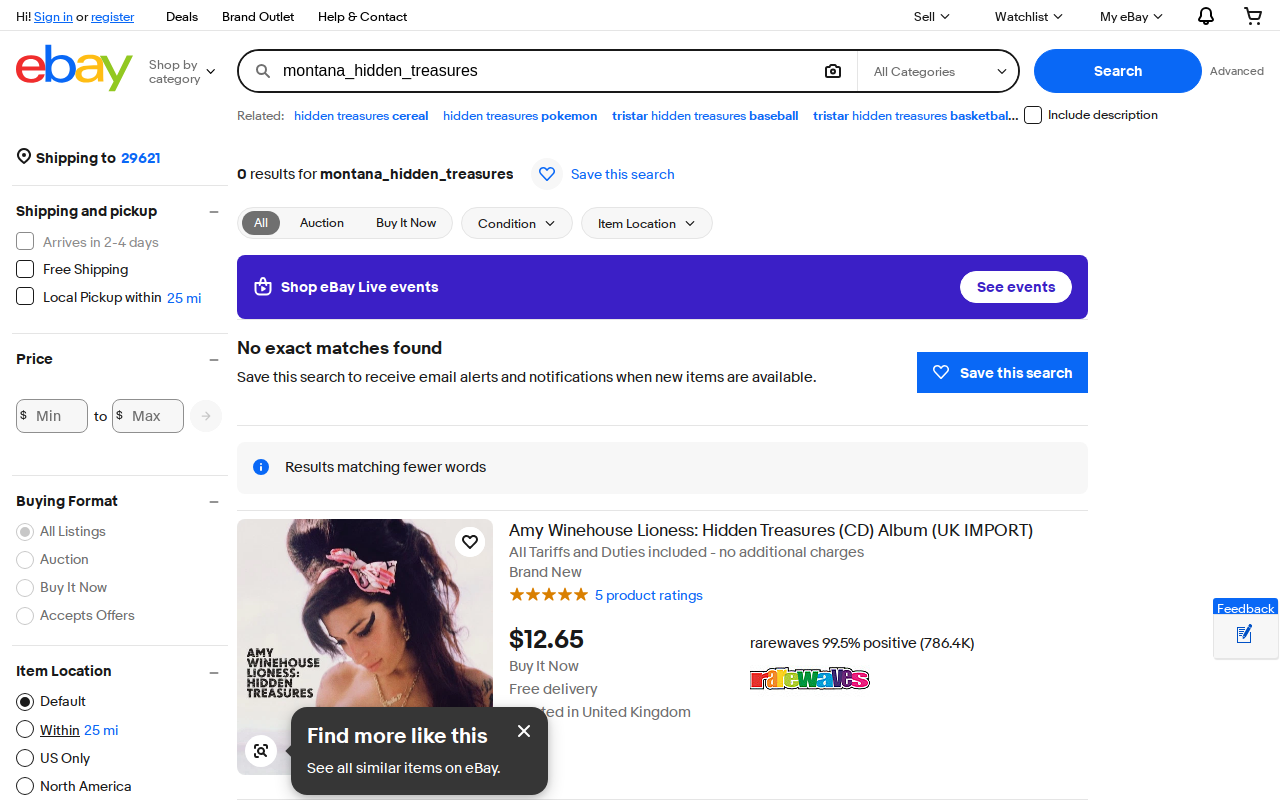Screen dimensions: 1280x800
Task: Switch to the Auction tab
Action: pos(322,223)
